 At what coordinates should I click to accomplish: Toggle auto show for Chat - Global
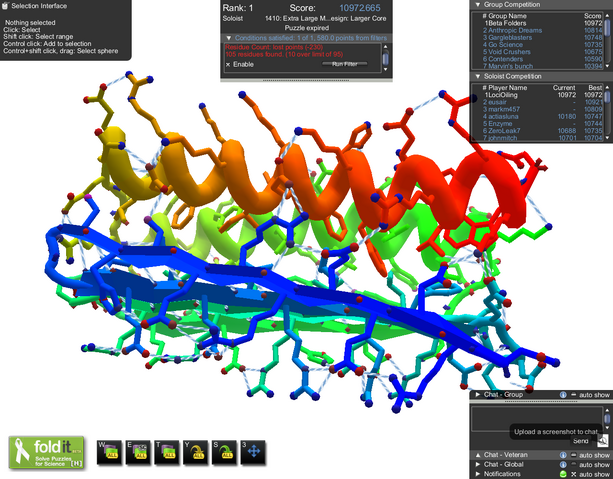574,465
